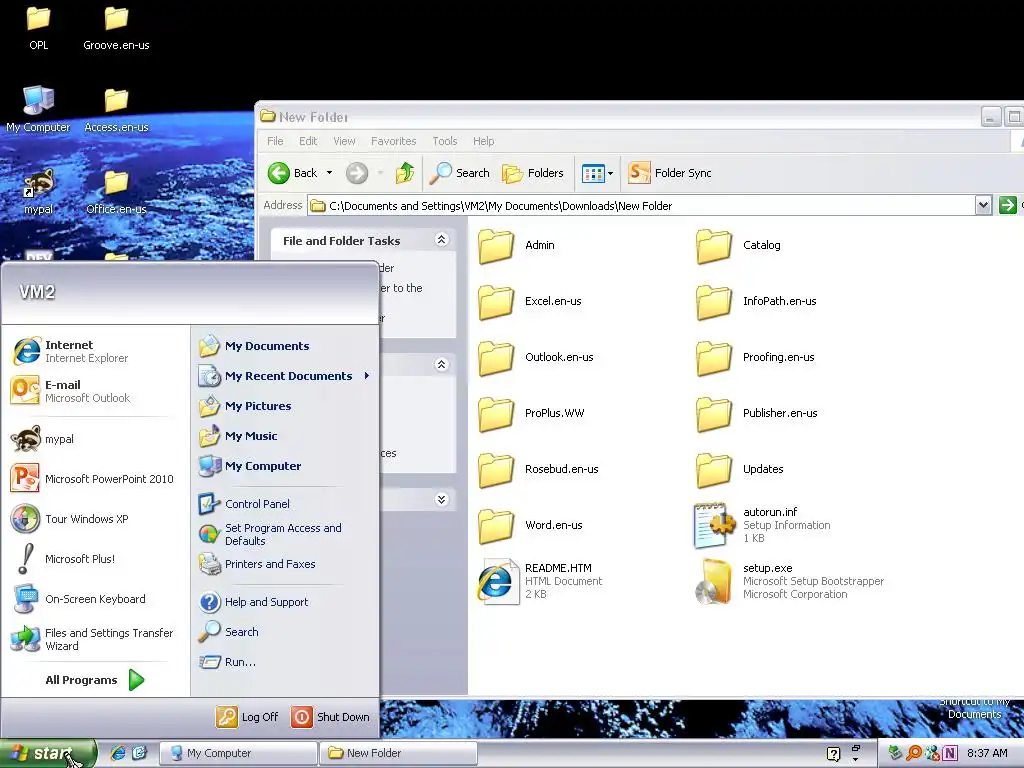Start Tour Windows XP
Screen dimensions: 1024x768
pos(70,519)
